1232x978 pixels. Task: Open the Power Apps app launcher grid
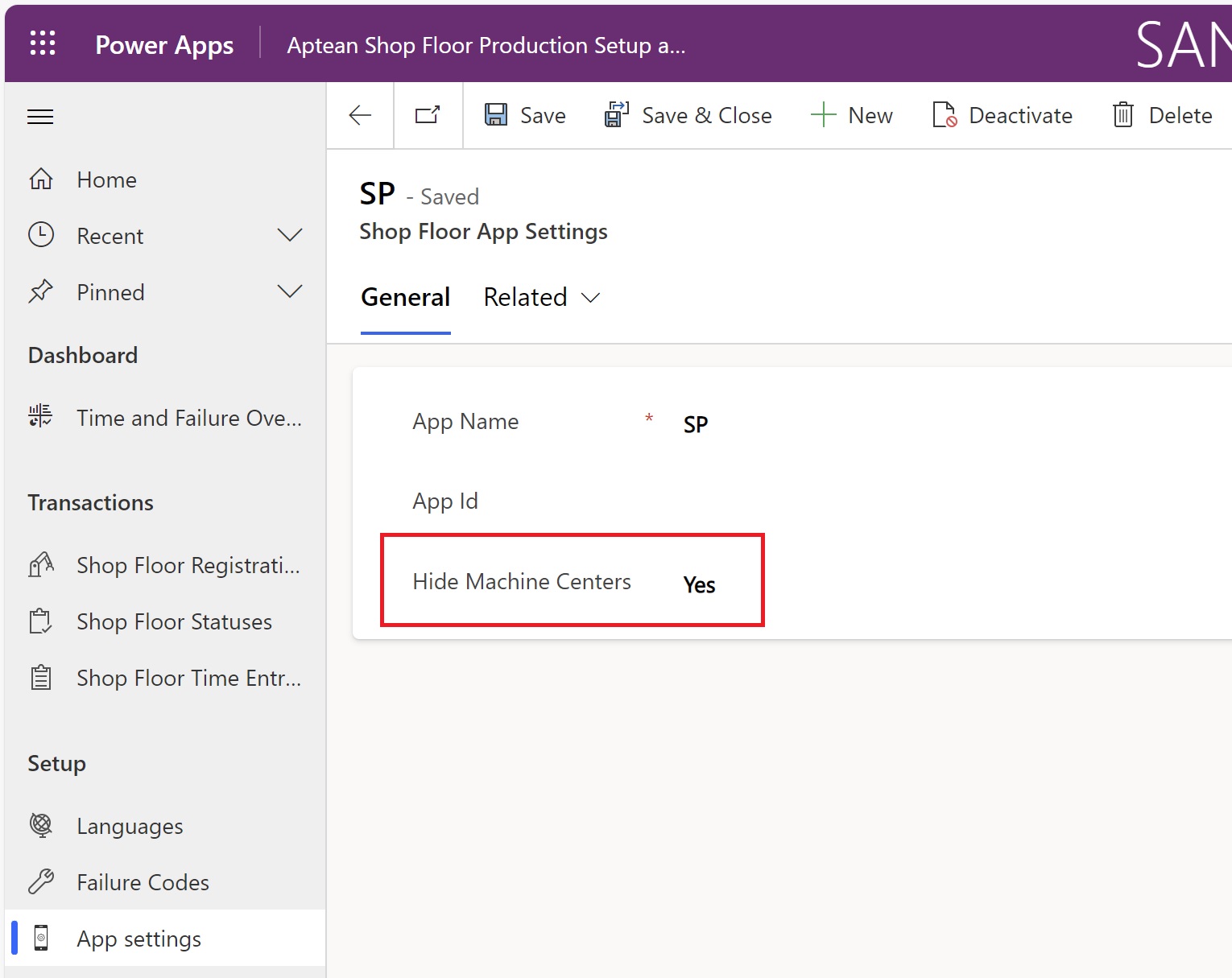coord(43,43)
